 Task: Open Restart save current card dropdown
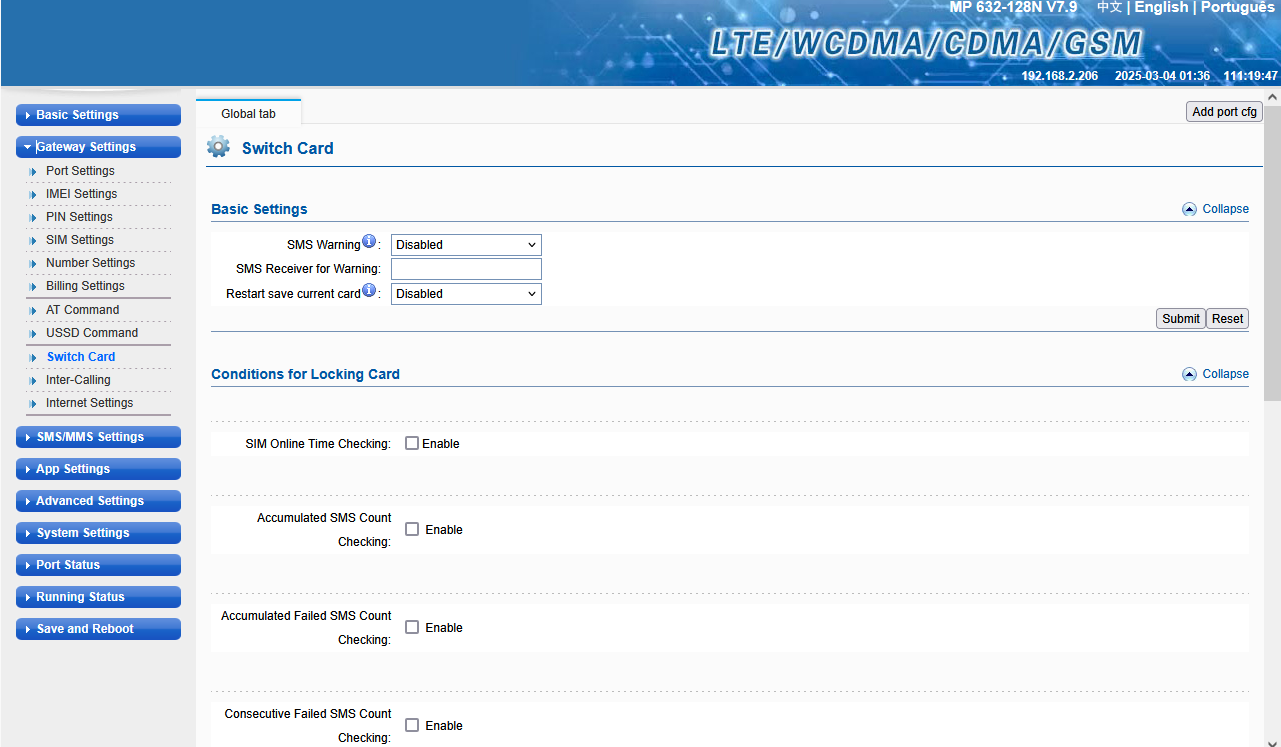(466, 294)
